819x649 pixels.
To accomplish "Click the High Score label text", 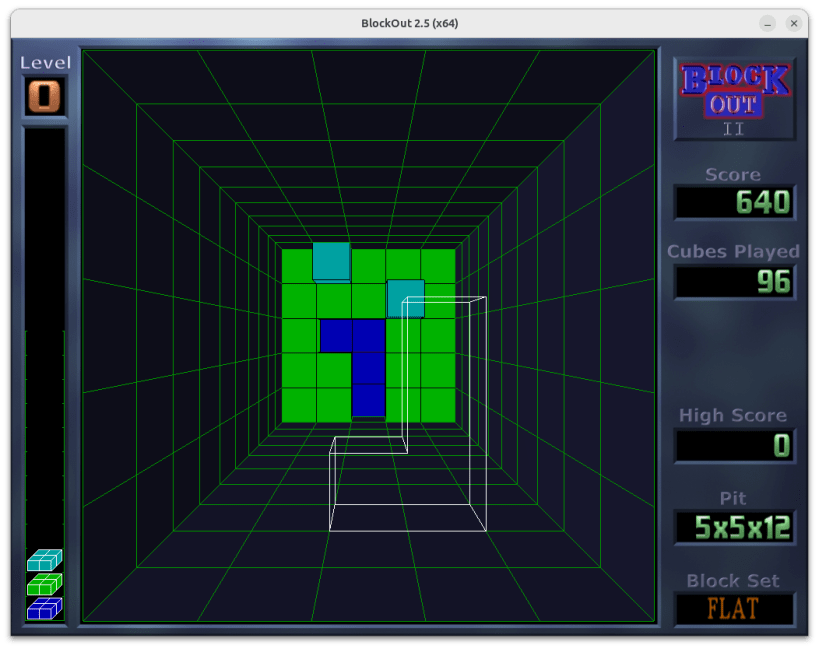I will (x=732, y=415).
